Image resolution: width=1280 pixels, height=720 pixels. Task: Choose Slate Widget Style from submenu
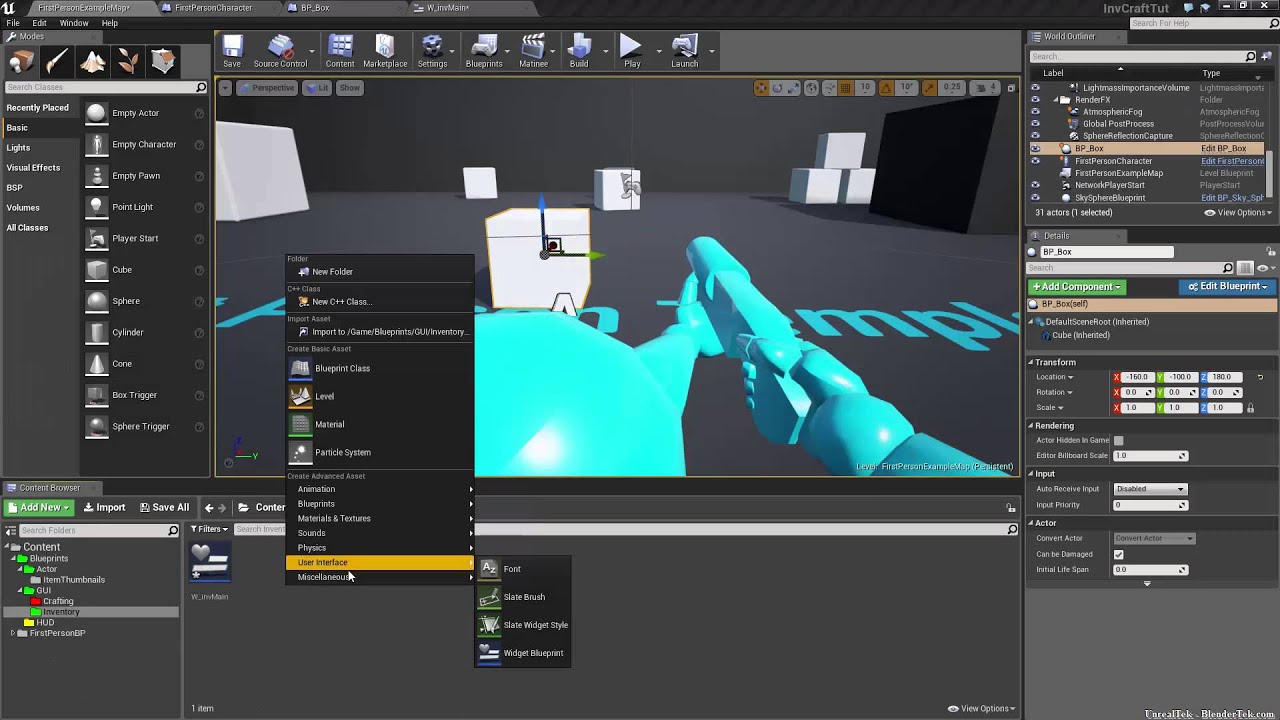522,625
